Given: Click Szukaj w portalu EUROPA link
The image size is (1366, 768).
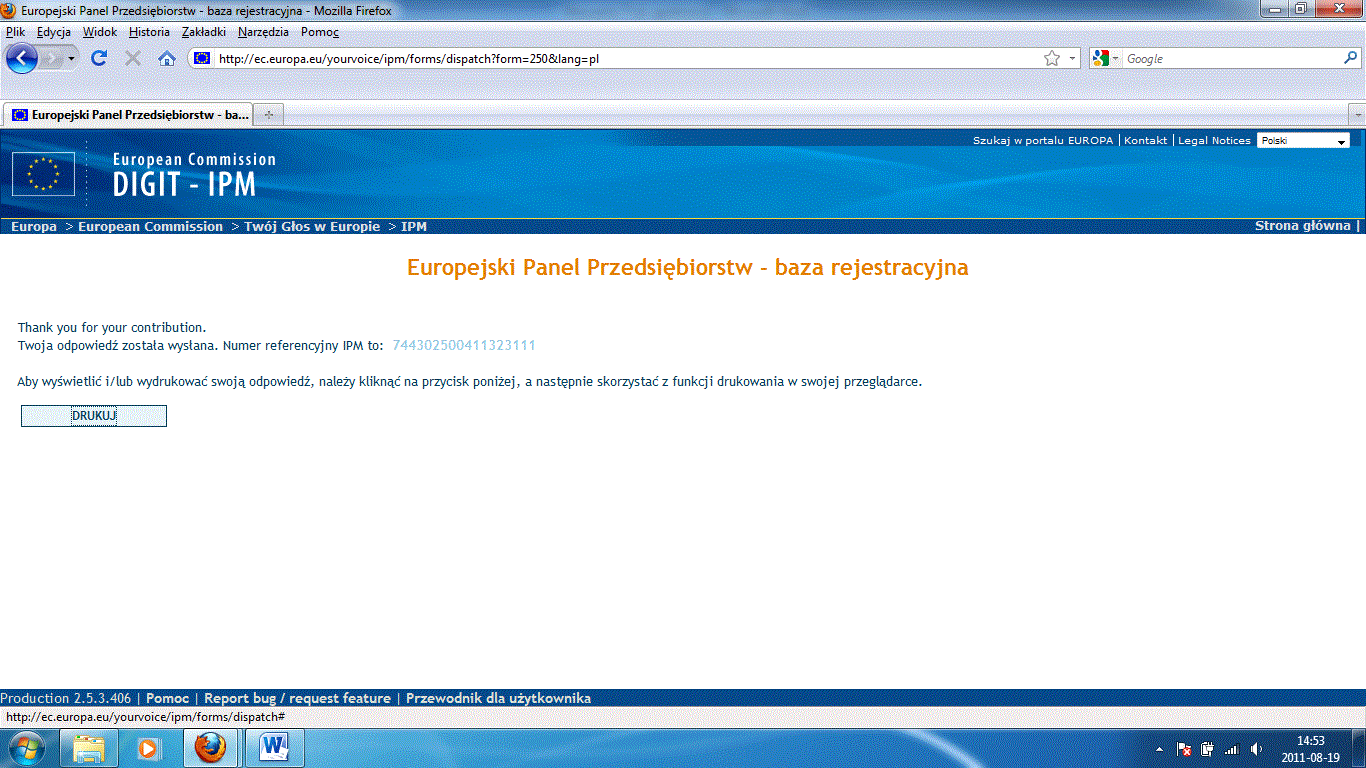Looking at the screenshot, I should [1042, 141].
